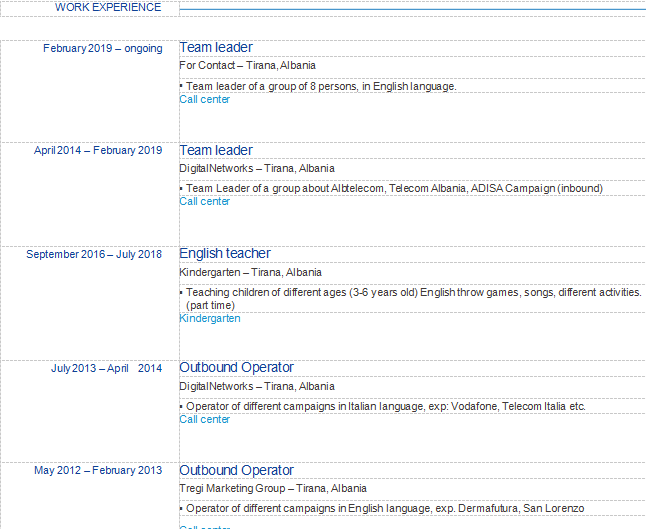646x529 pixels.
Task: Click the May 2012 – February 2013 date
Action: coord(98,471)
